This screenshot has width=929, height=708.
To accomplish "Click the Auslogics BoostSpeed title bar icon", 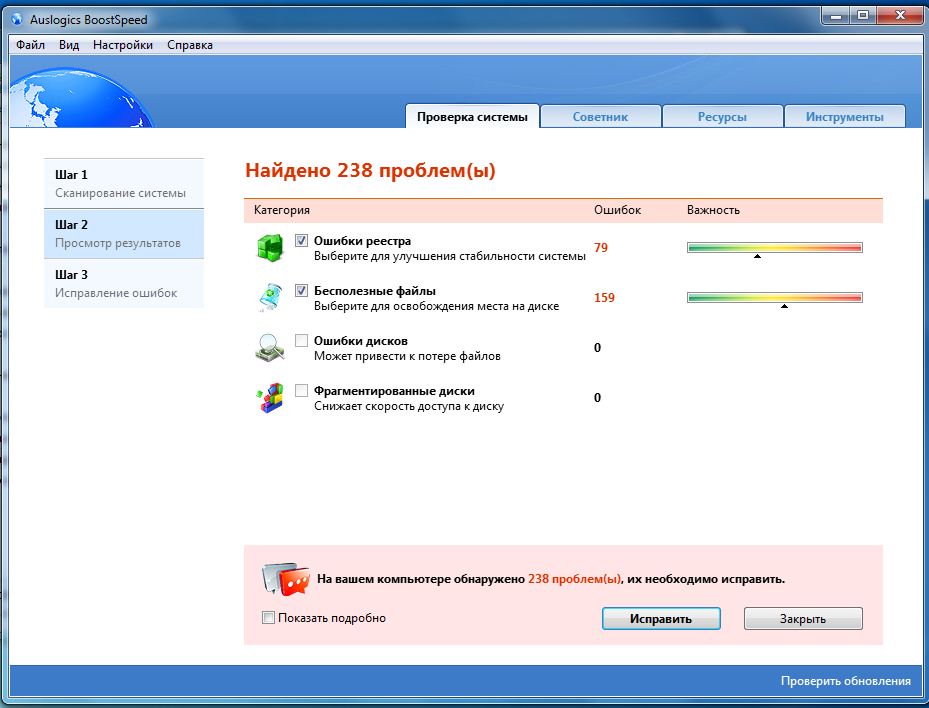I will [16, 20].
